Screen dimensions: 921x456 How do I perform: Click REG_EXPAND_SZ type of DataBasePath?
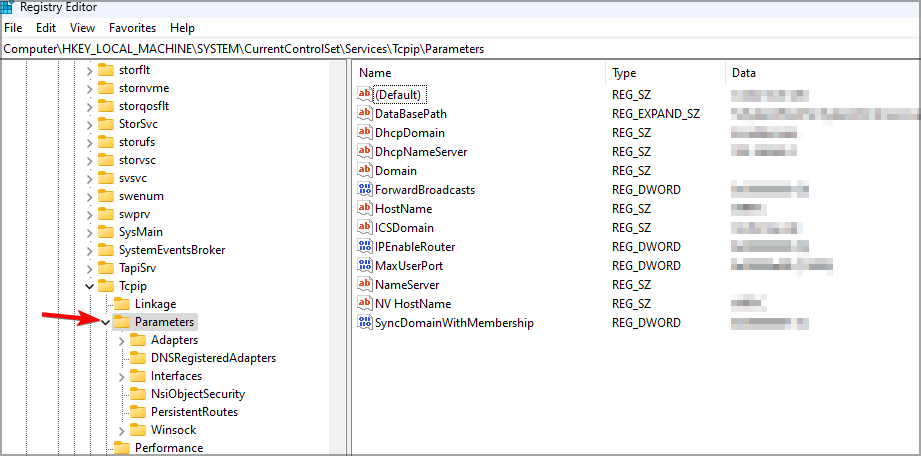click(x=656, y=113)
